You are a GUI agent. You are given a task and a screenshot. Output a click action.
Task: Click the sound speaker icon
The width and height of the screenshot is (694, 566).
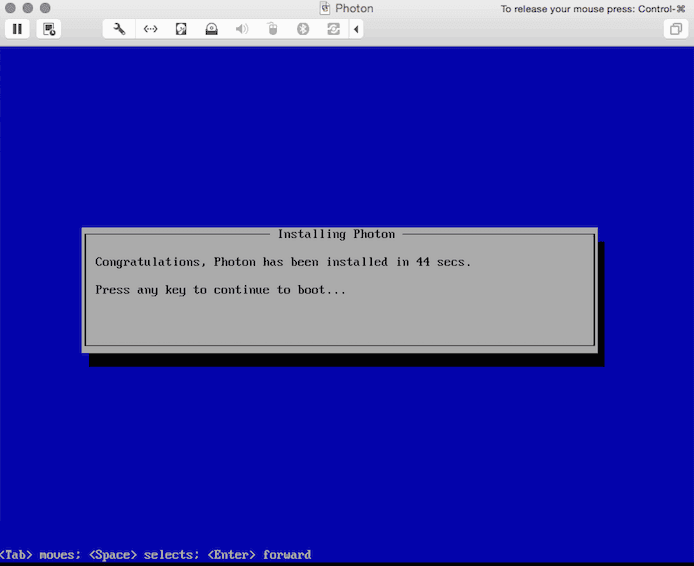point(242,29)
